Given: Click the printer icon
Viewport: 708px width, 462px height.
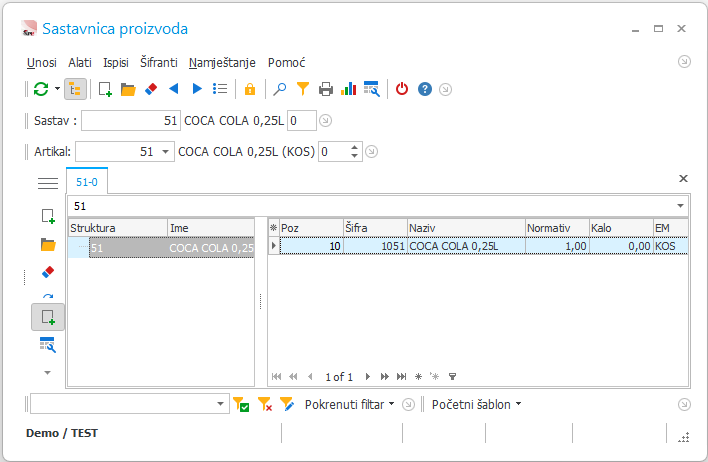Looking at the screenshot, I should coord(326,89).
